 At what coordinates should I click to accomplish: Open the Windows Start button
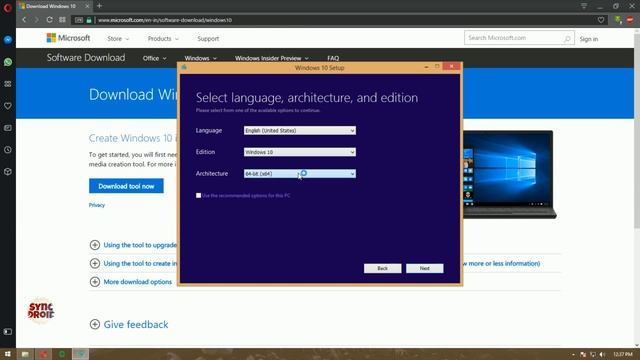(x=7, y=354)
